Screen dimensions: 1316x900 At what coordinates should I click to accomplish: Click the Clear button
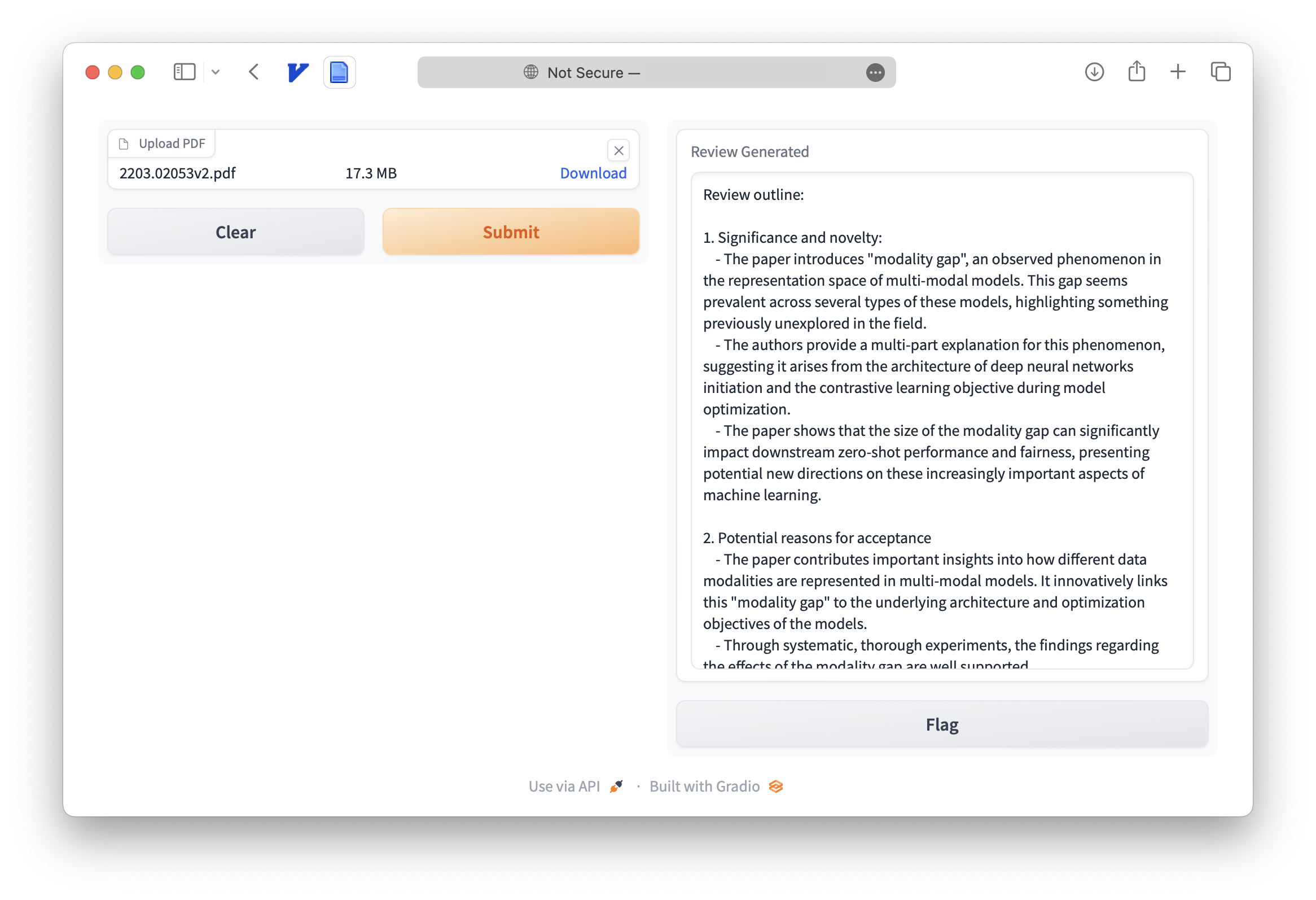point(235,231)
